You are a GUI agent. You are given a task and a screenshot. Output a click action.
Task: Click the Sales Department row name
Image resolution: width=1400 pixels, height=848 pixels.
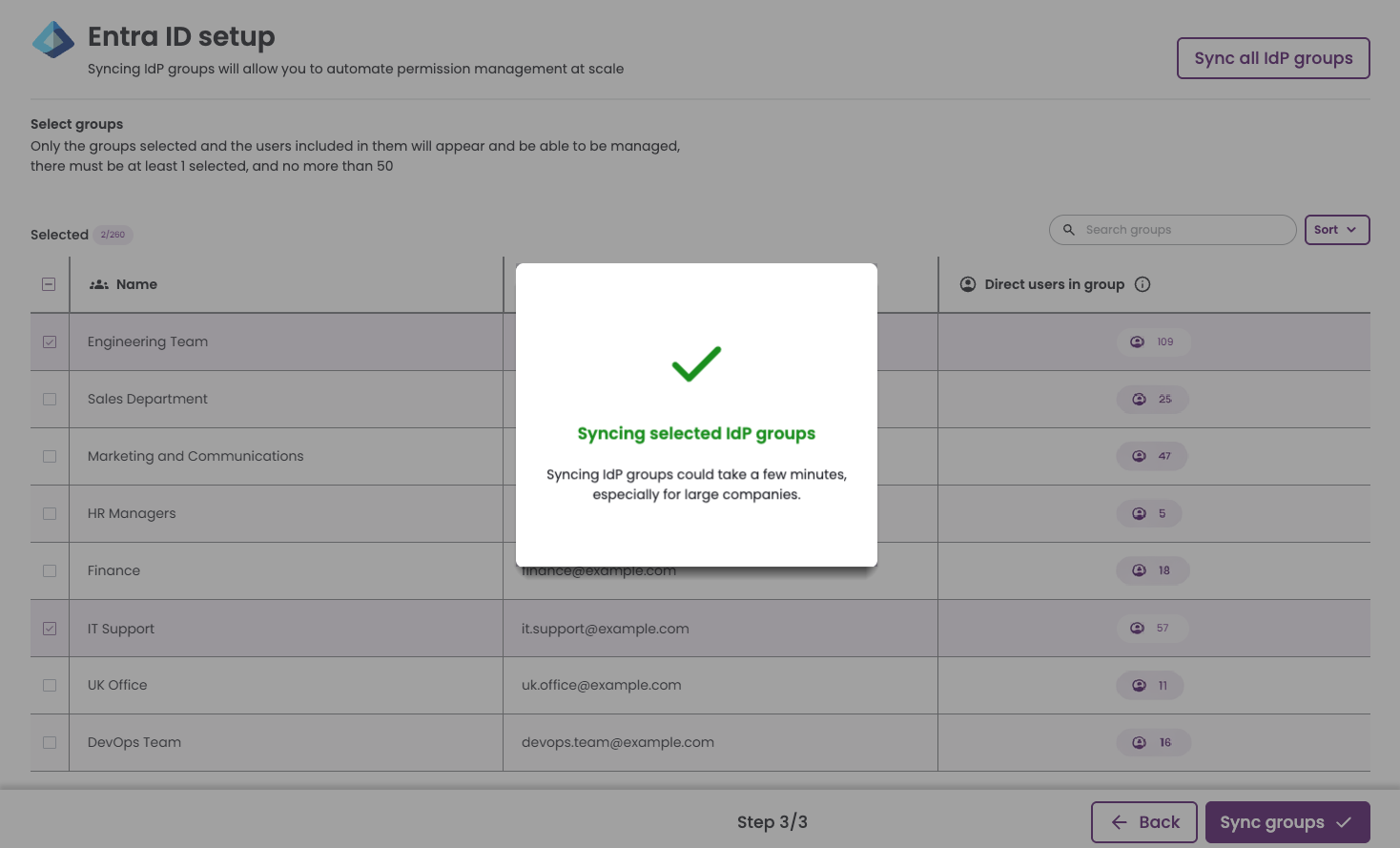click(148, 399)
